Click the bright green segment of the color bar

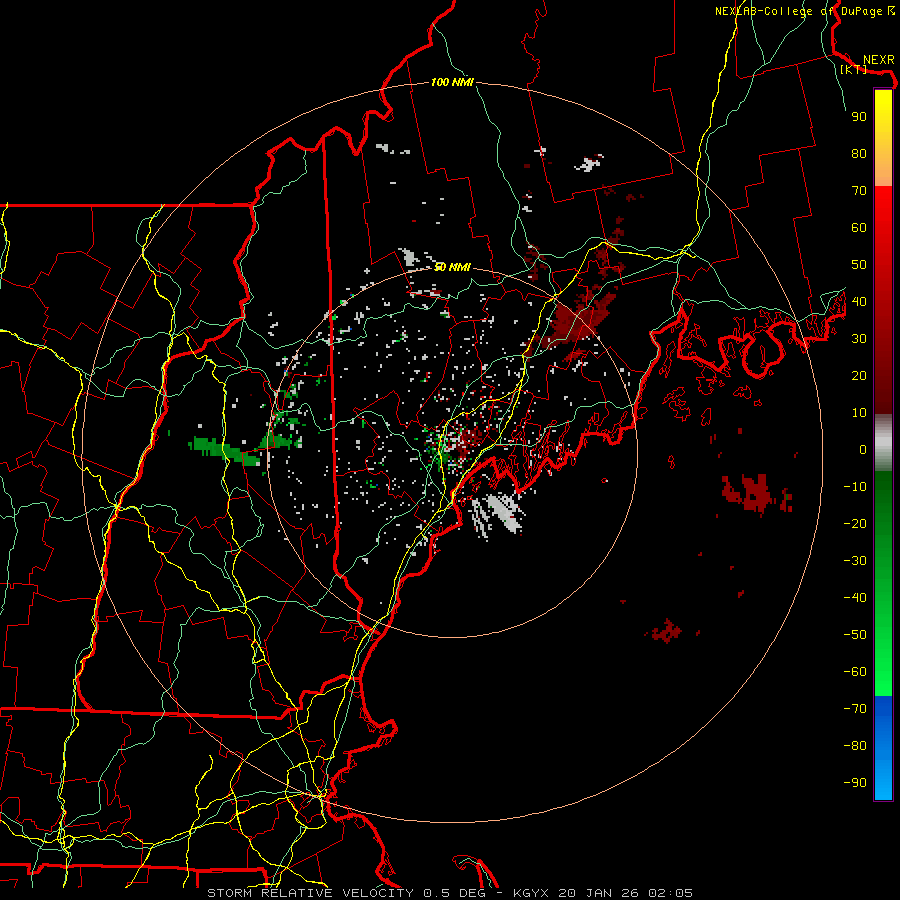883,677
